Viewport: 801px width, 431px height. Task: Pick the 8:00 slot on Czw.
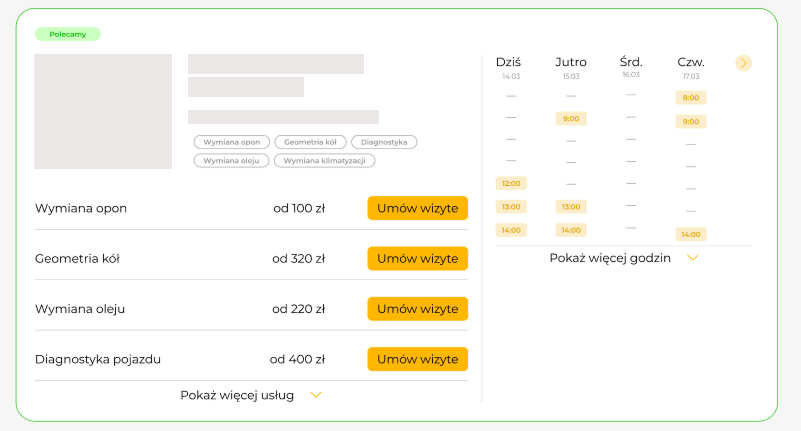click(690, 98)
